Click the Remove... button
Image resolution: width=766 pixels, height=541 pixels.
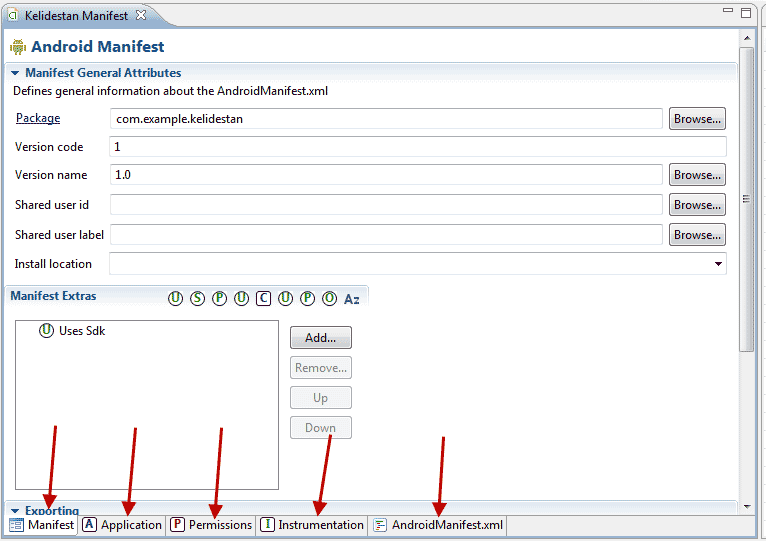tap(320, 368)
